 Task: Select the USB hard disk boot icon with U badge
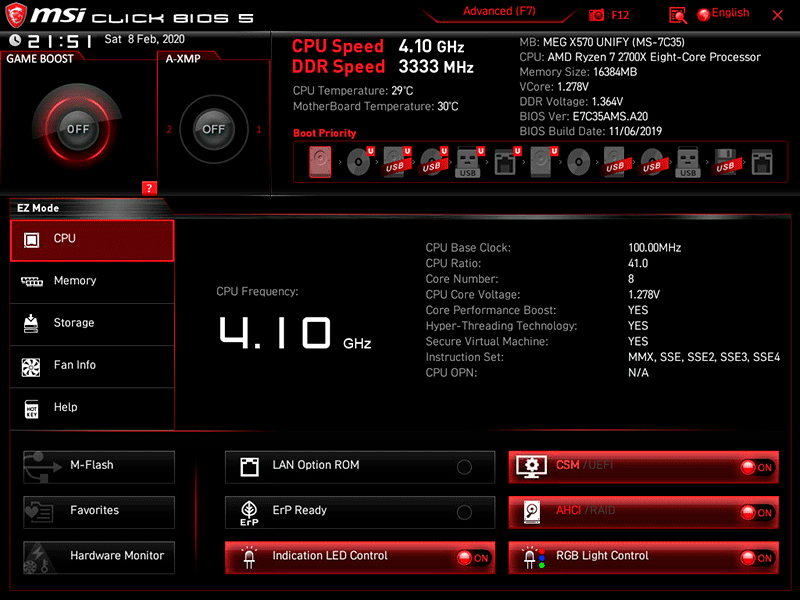tap(396, 162)
